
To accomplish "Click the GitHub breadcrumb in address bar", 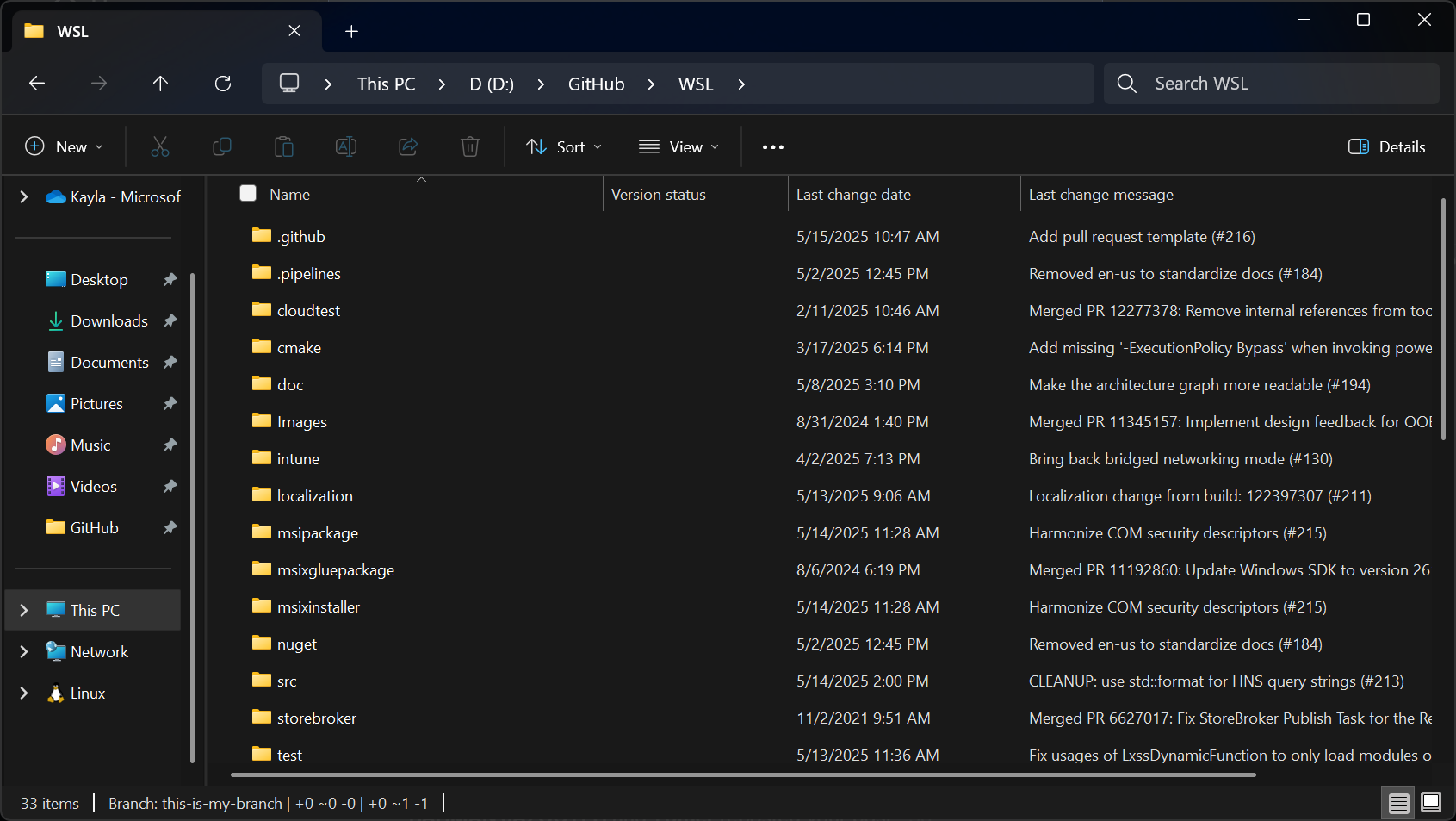I will [596, 84].
